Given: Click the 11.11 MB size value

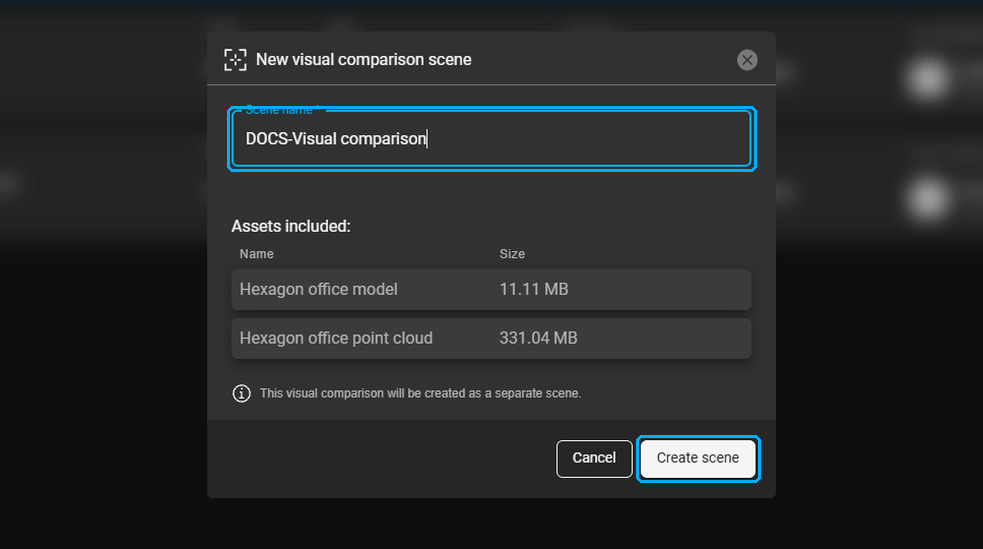Looking at the screenshot, I should [x=534, y=289].
